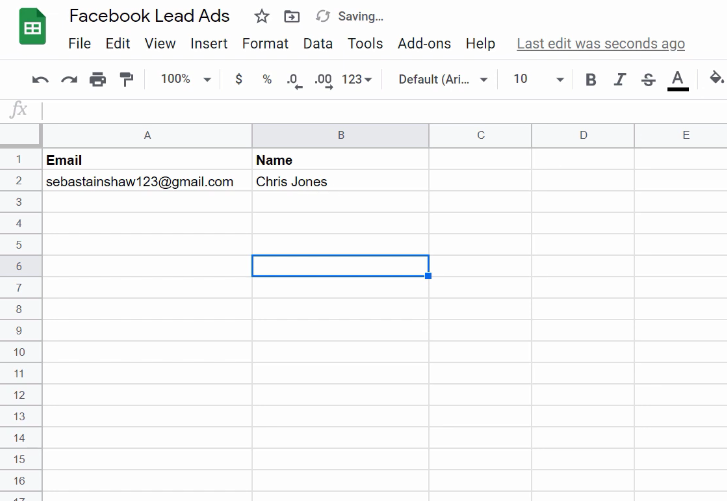Format as percent
The image size is (727, 501).
pyautogui.click(x=267, y=79)
